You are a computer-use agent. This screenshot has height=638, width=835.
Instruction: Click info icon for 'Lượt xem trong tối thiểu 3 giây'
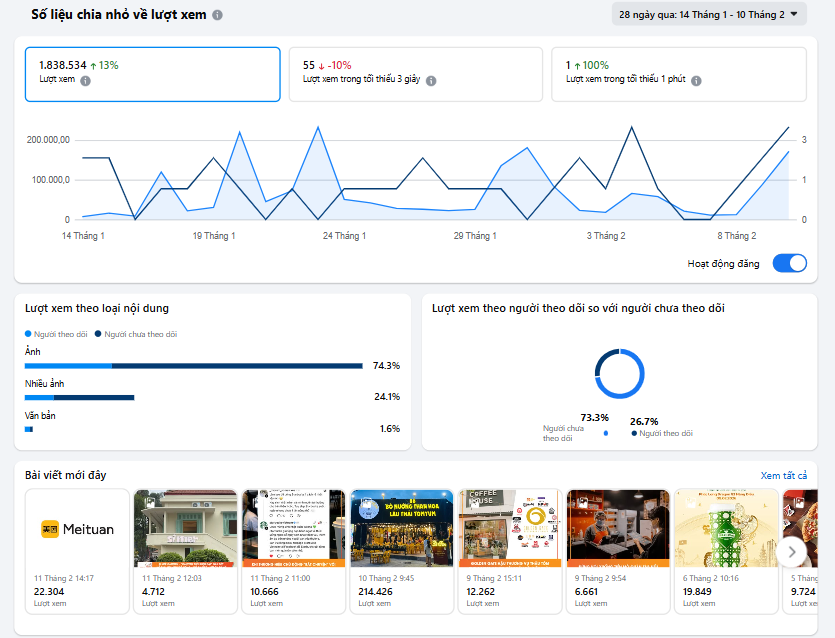coord(430,81)
